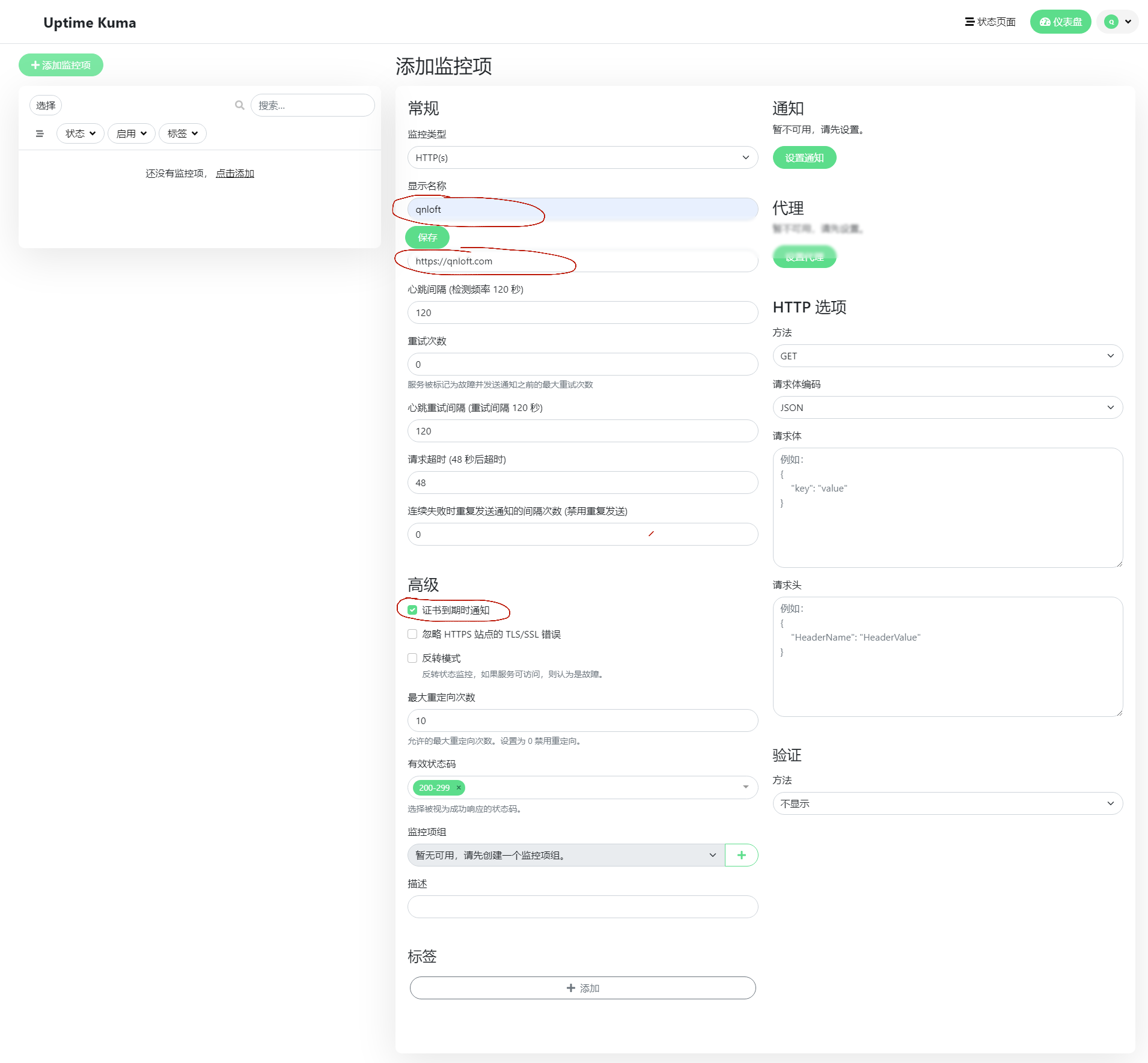
Task: Open the 监控项组 monitor group dropdown
Action: click(566, 855)
